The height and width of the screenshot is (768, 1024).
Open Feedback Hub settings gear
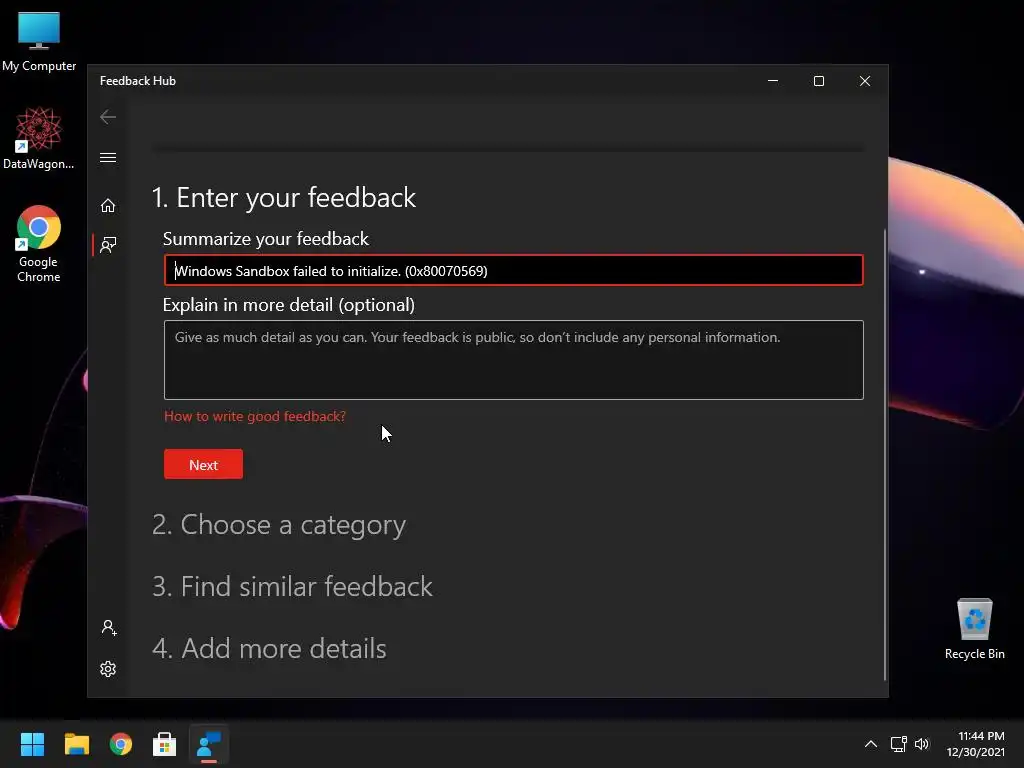click(x=108, y=669)
